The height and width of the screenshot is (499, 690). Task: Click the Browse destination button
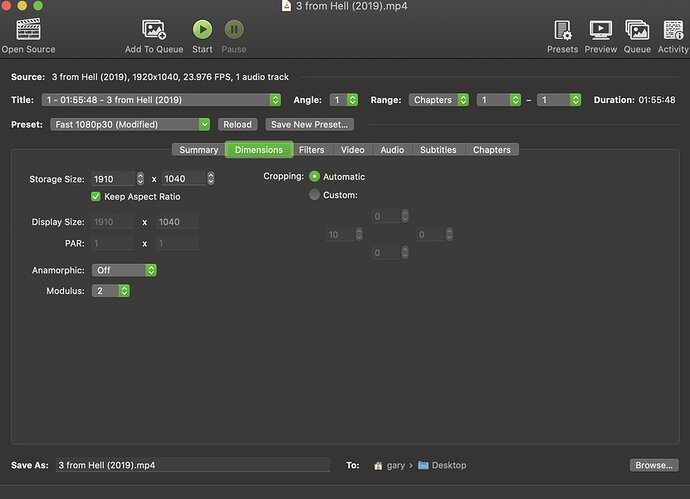coord(654,465)
